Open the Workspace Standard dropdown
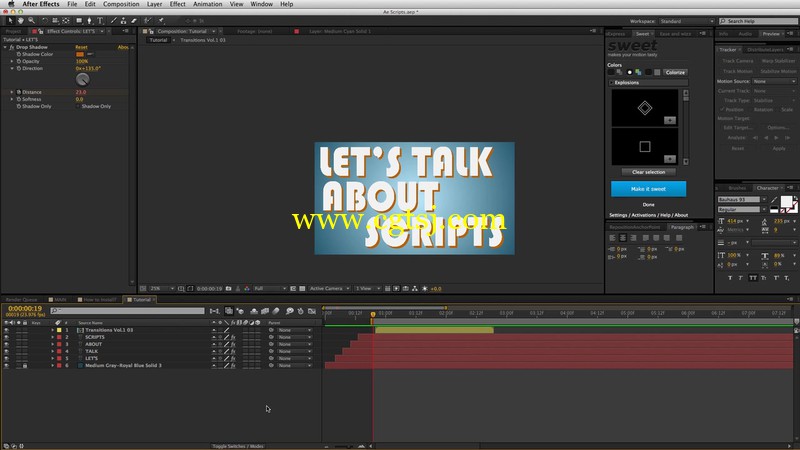Viewport: 800px width, 450px height. click(687, 21)
